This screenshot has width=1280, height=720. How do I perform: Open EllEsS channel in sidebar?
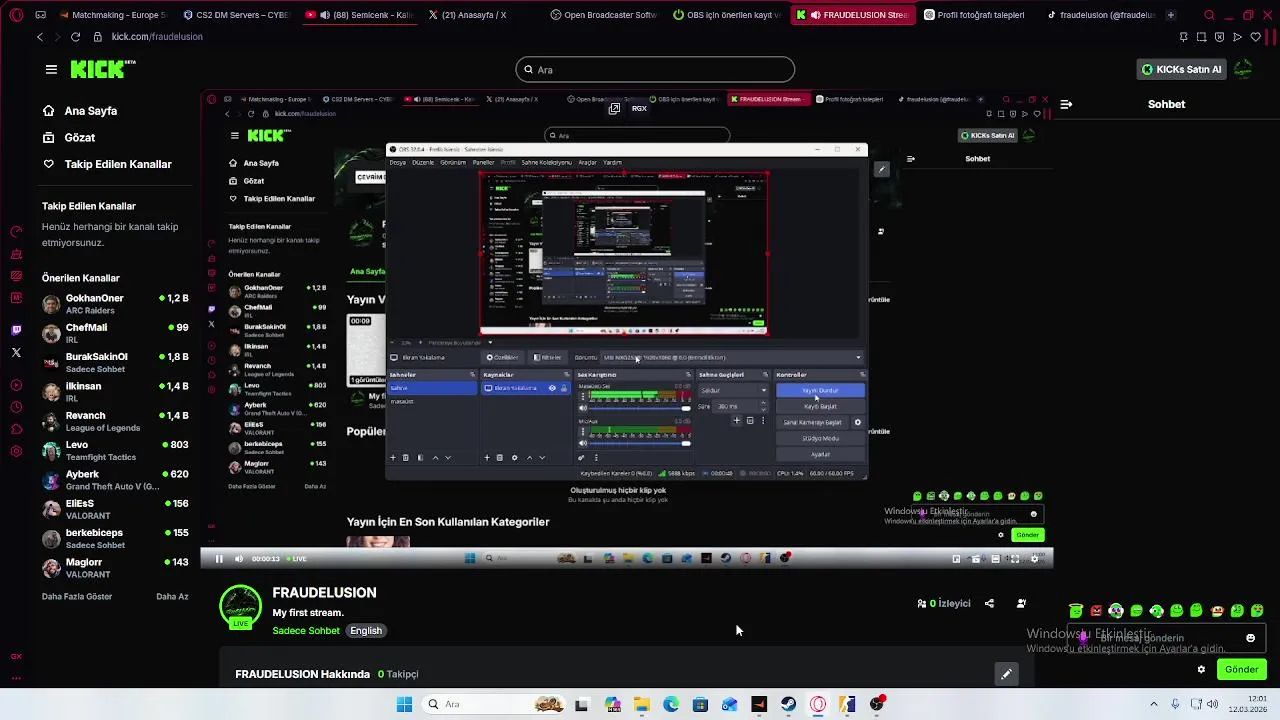pos(115,509)
